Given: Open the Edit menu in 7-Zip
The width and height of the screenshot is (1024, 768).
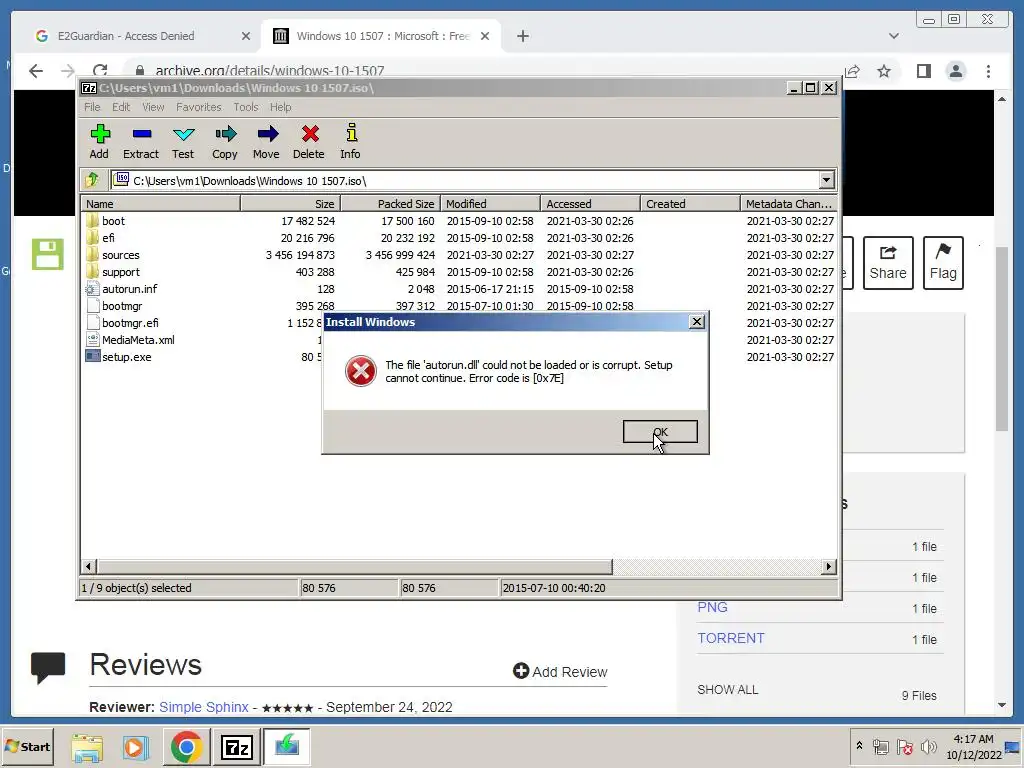Looking at the screenshot, I should pyautogui.click(x=121, y=107).
